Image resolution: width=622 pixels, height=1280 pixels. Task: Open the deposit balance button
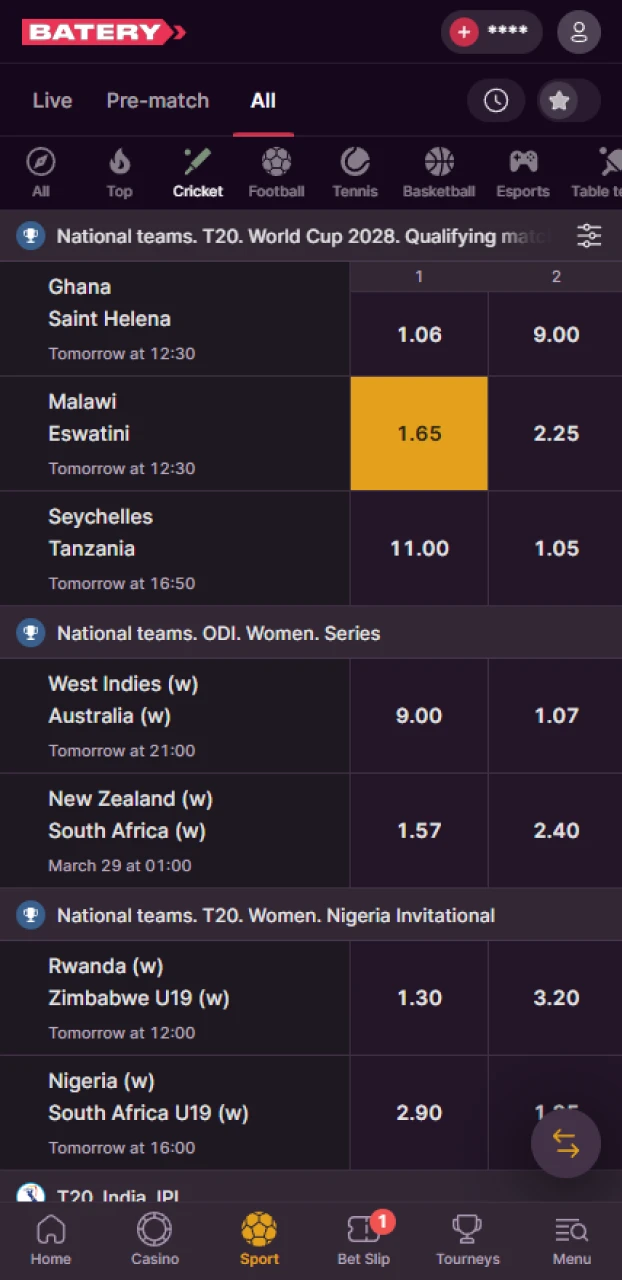click(491, 32)
